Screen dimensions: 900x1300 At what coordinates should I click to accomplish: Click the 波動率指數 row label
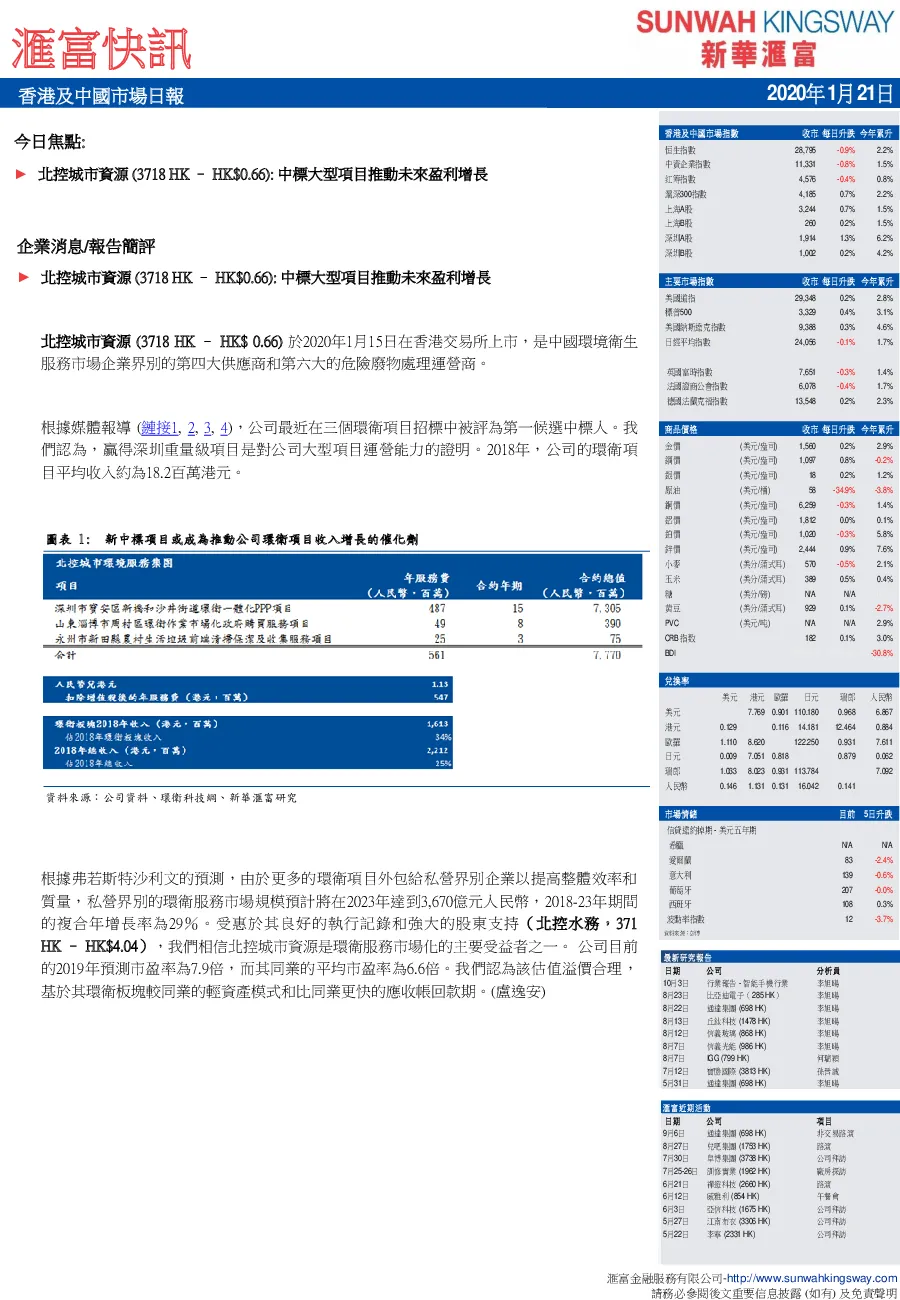pos(686,918)
